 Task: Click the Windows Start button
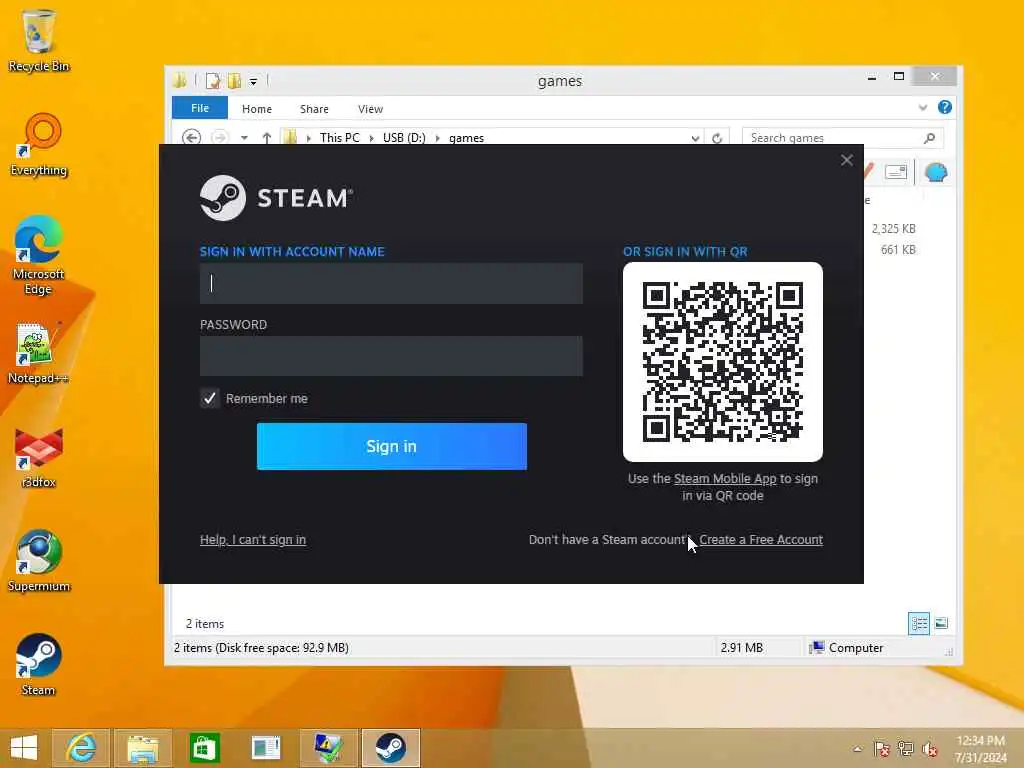[24, 748]
